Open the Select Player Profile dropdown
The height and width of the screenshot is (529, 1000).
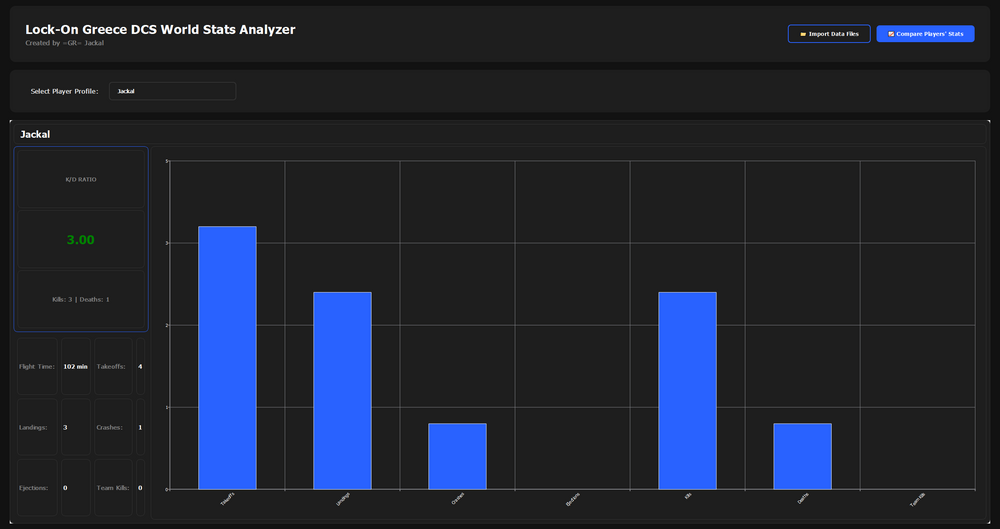pos(172,91)
